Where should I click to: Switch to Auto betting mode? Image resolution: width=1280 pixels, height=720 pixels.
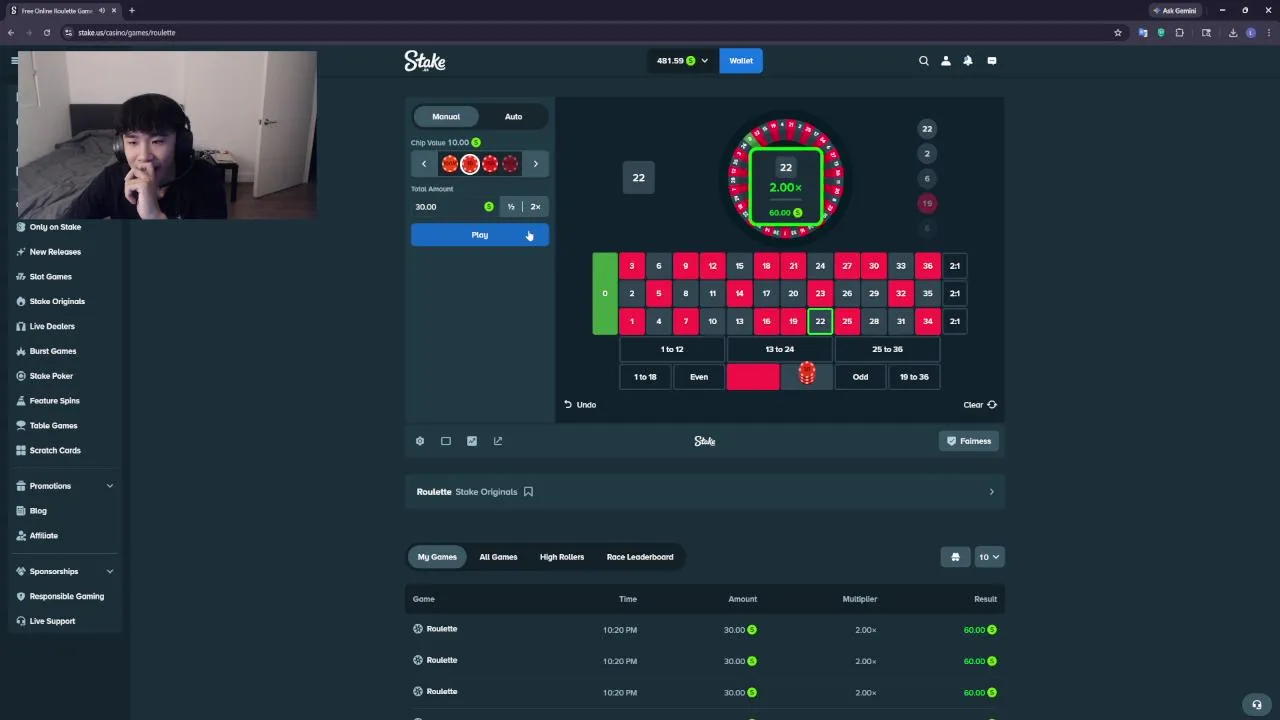point(513,117)
